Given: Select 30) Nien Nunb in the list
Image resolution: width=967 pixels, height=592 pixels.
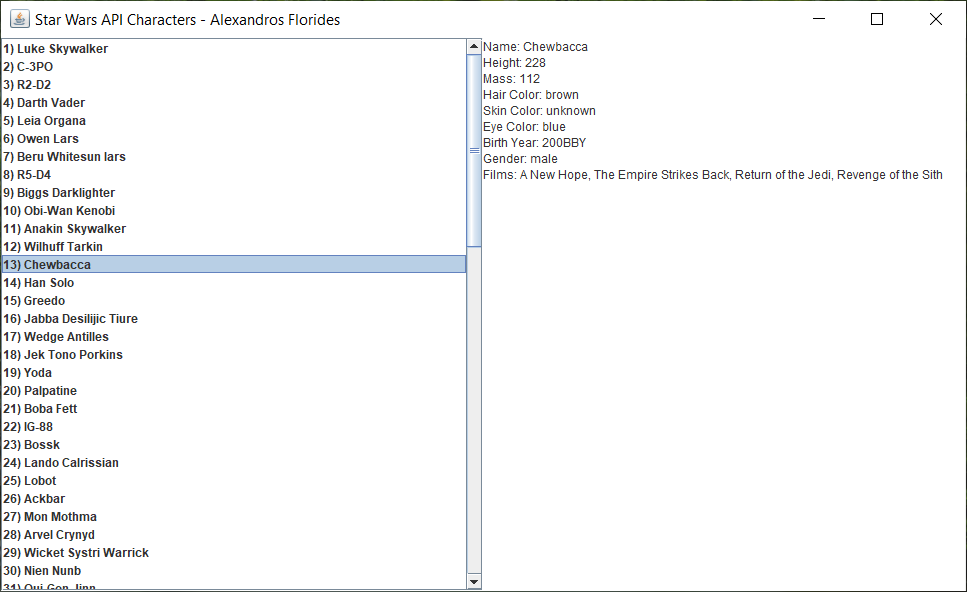Looking at the screenshot, I should pyautogui.click(x=234, y=571).
